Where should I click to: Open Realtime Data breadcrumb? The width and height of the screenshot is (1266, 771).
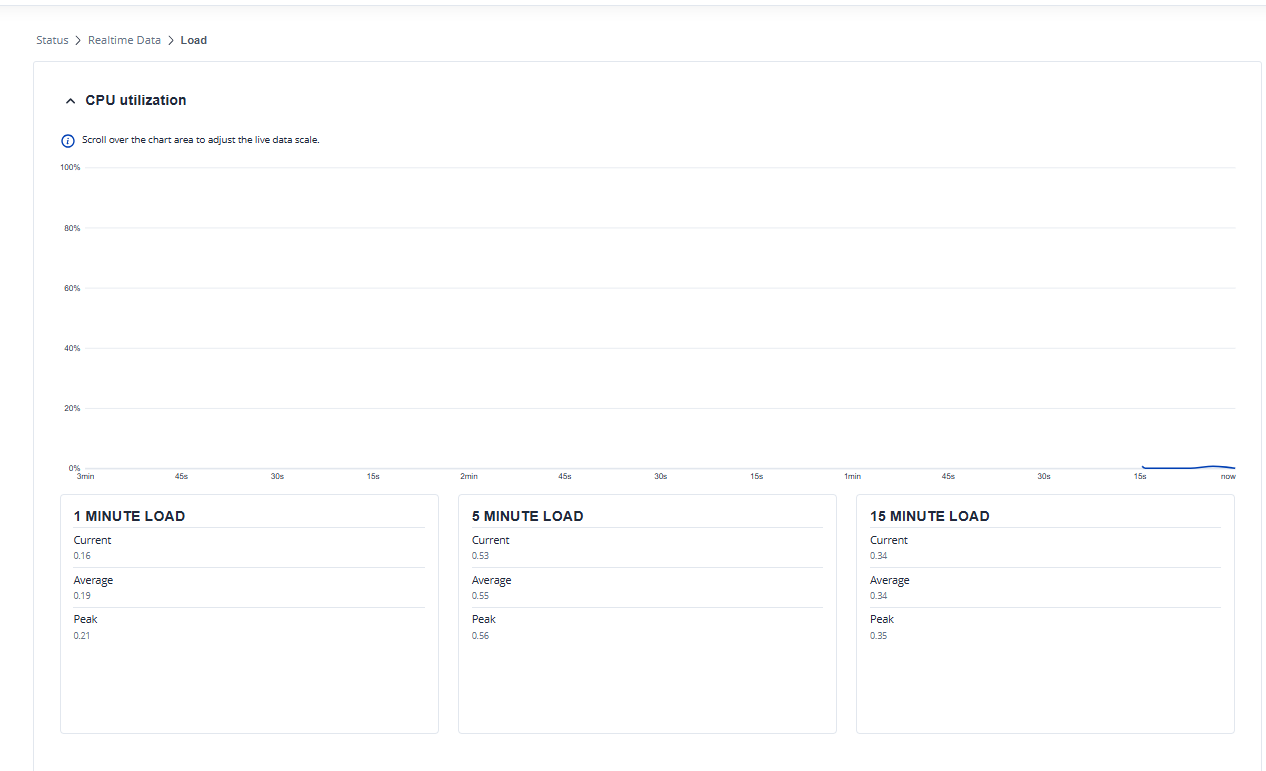[x=124, y=40]
